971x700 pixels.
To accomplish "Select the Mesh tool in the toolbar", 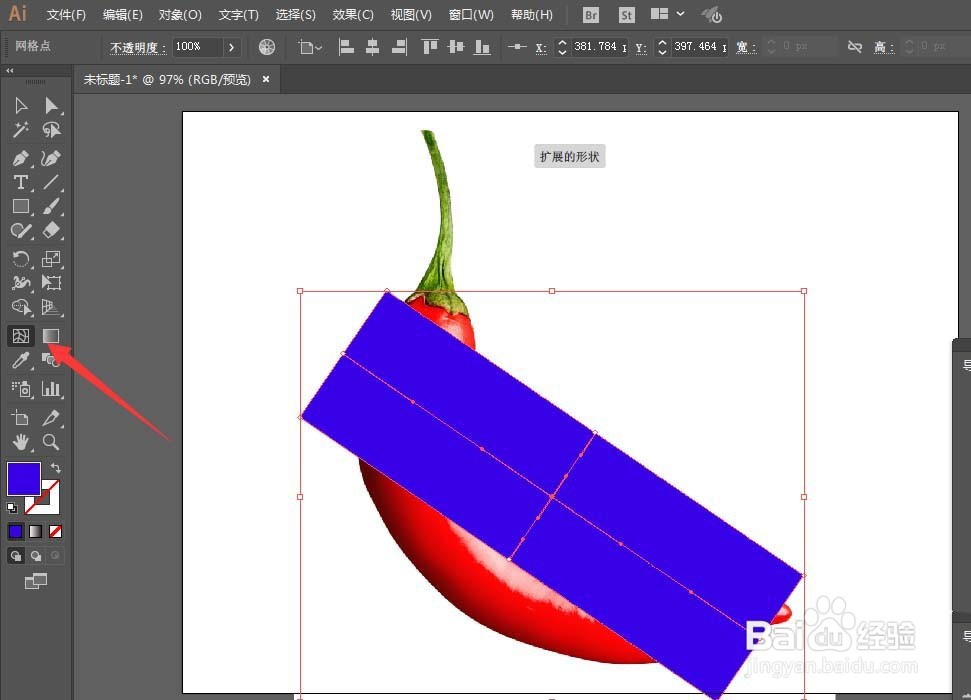I will tap(20, 336).
